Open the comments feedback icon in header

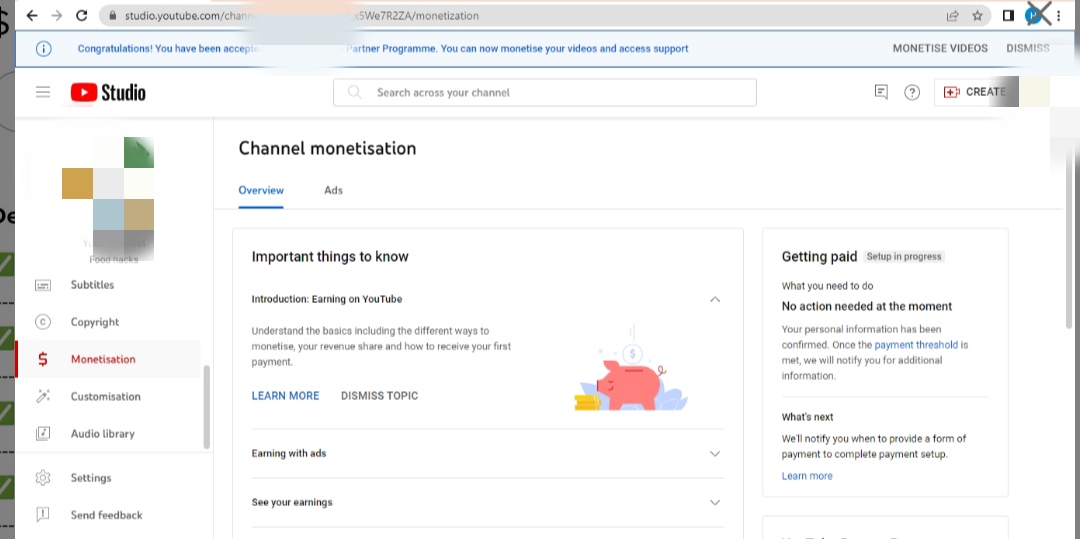pyautogui.click(x=881, y=92)
